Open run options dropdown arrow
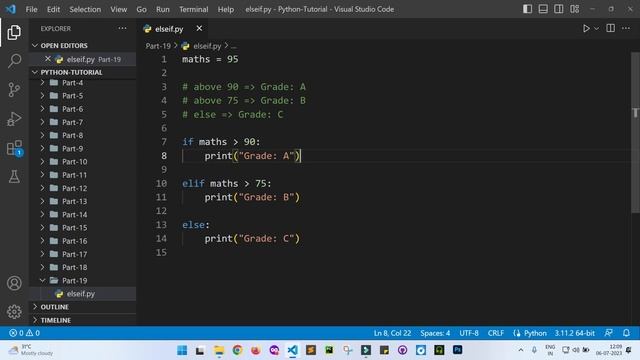Screen dimensions: 640x360 (596, 29)
